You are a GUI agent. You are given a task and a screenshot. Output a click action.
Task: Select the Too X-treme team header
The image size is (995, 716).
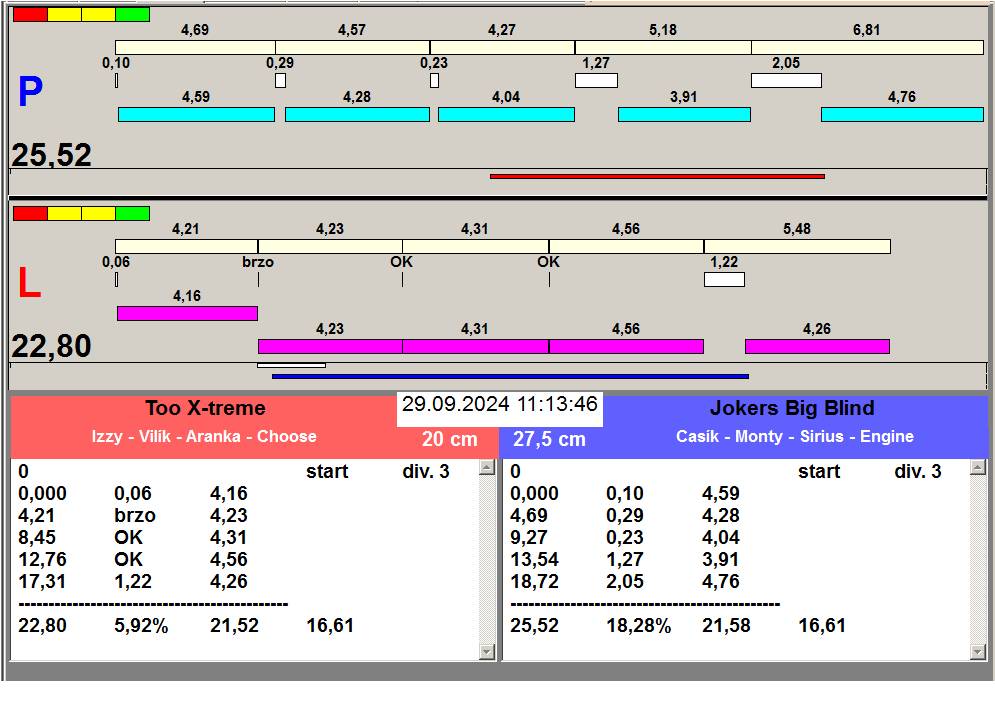205,408
